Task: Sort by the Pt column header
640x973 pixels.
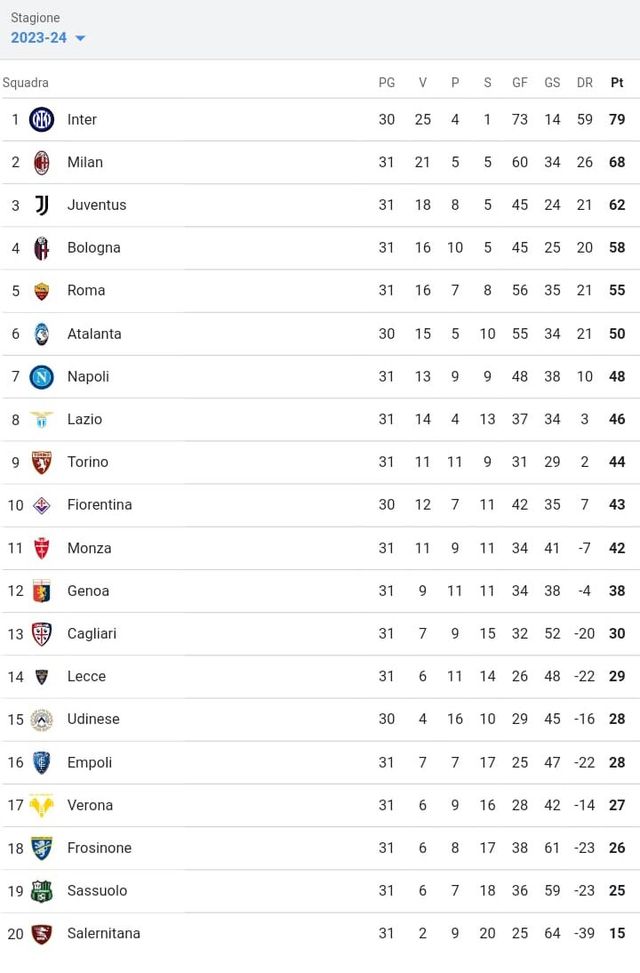Action: click(617, 83)
